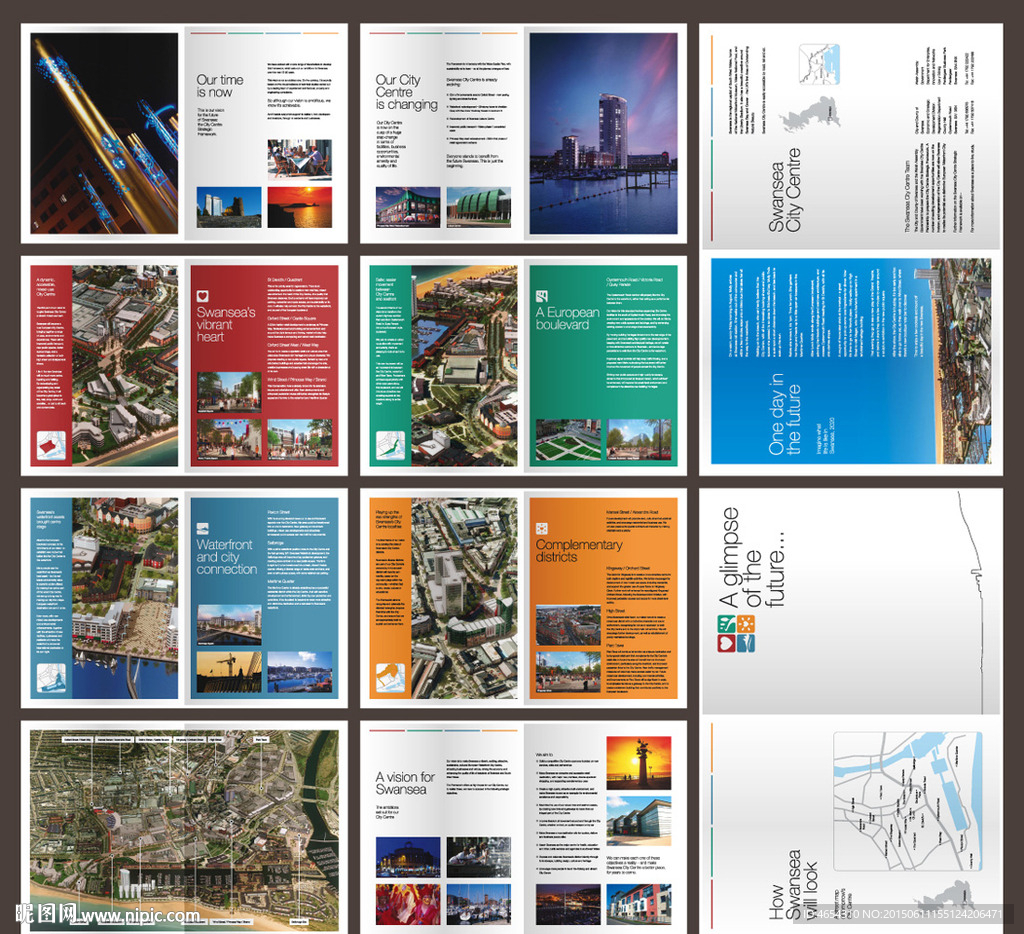
Task: Select the 'Complementary districts' heading
Action: point(579,551)
